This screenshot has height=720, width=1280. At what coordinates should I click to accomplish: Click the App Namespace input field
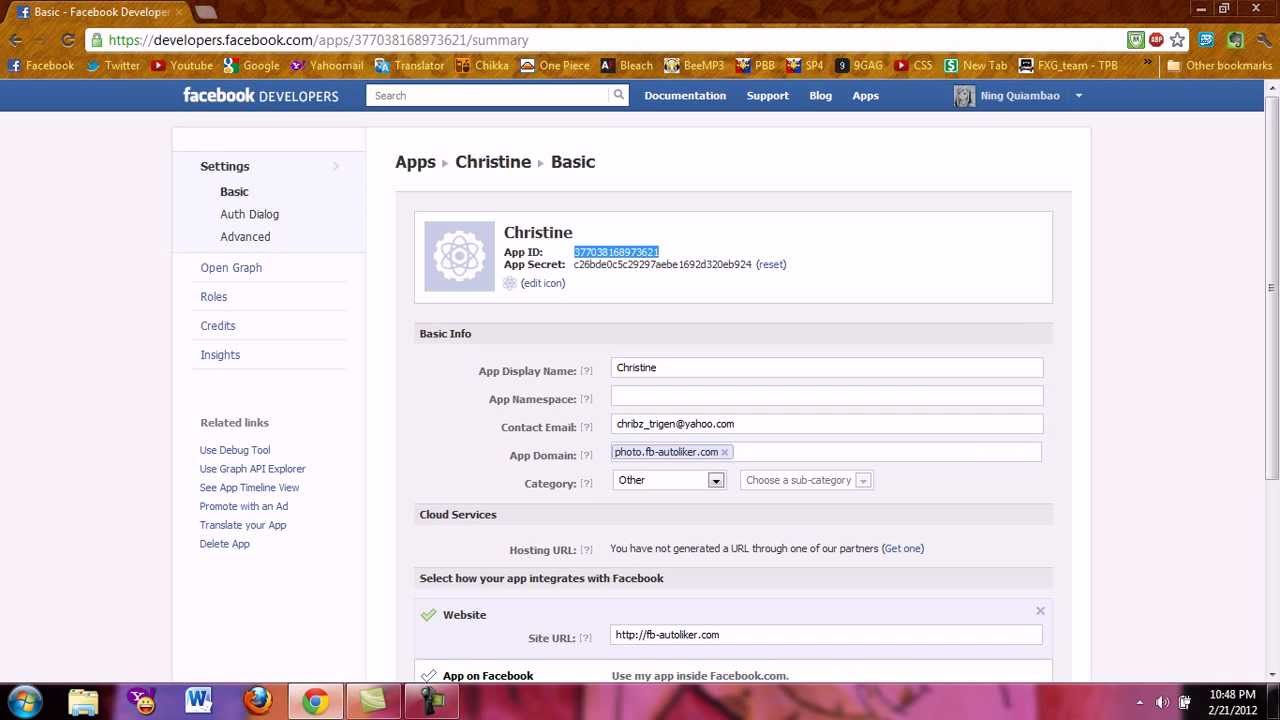point(827,396)
